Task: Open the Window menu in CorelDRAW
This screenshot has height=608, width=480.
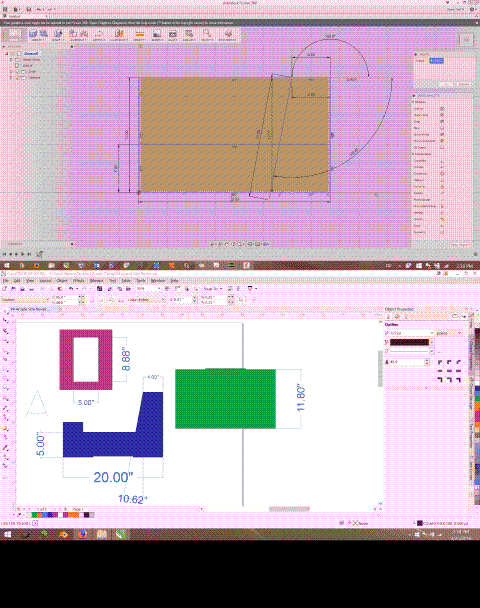Action: point(157,280)
